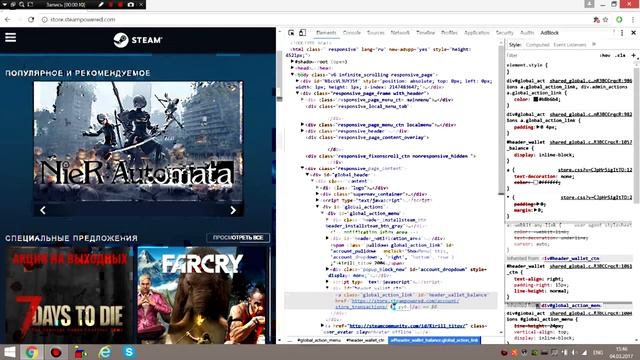
Task: Click the pencil icon in recorder bar
Action: [101, 4]
